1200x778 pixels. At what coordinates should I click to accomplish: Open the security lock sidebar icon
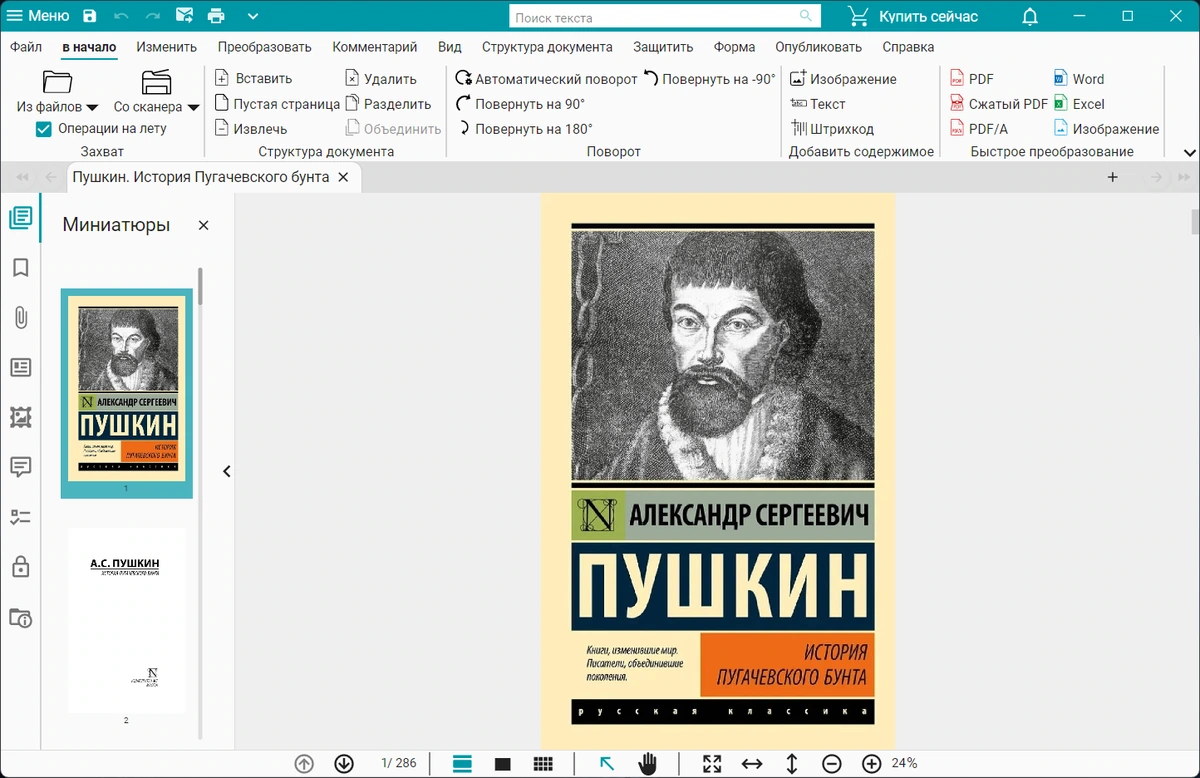tap(20, 567)
